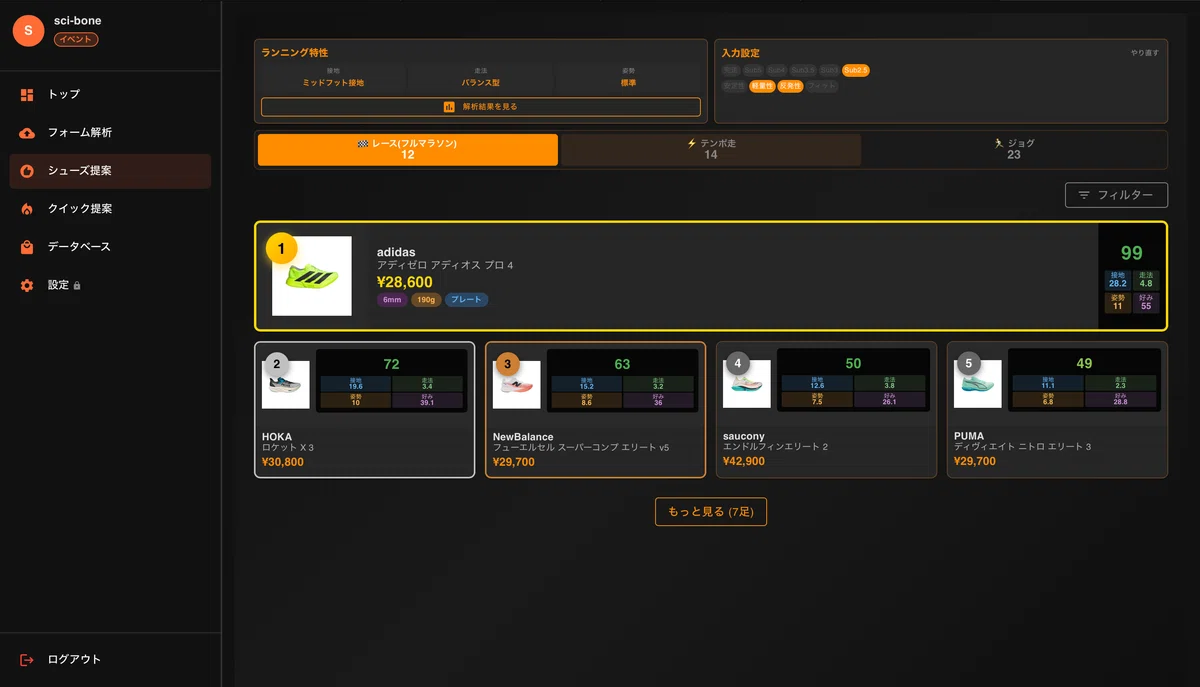Click the sci-bone avatar circle
Screen dimensions: 1200x687
(x=28, y=30)
